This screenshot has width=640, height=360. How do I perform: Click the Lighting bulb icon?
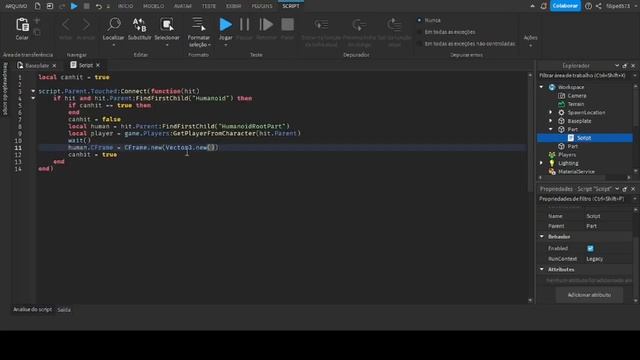pos(552,163)
